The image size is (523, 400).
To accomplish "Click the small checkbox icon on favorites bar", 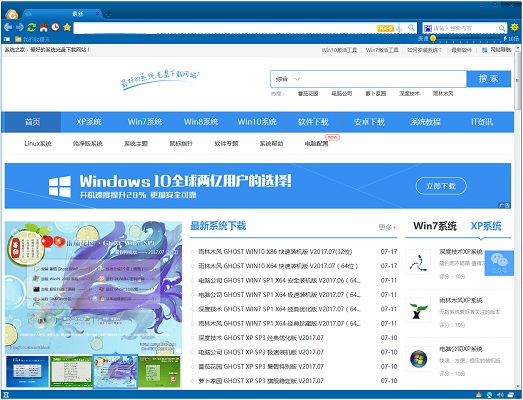I will point(7,39).
